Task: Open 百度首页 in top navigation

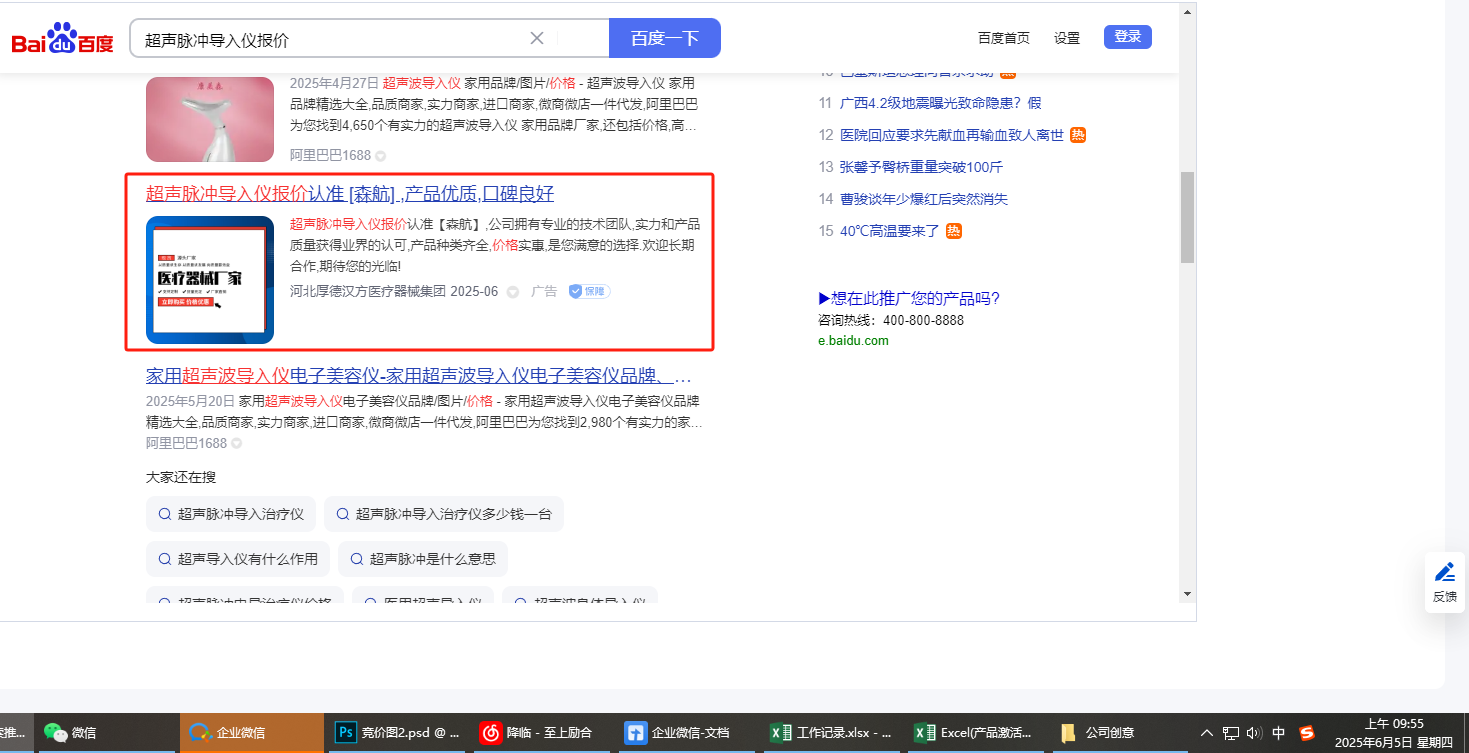Action: [1003, 38]
